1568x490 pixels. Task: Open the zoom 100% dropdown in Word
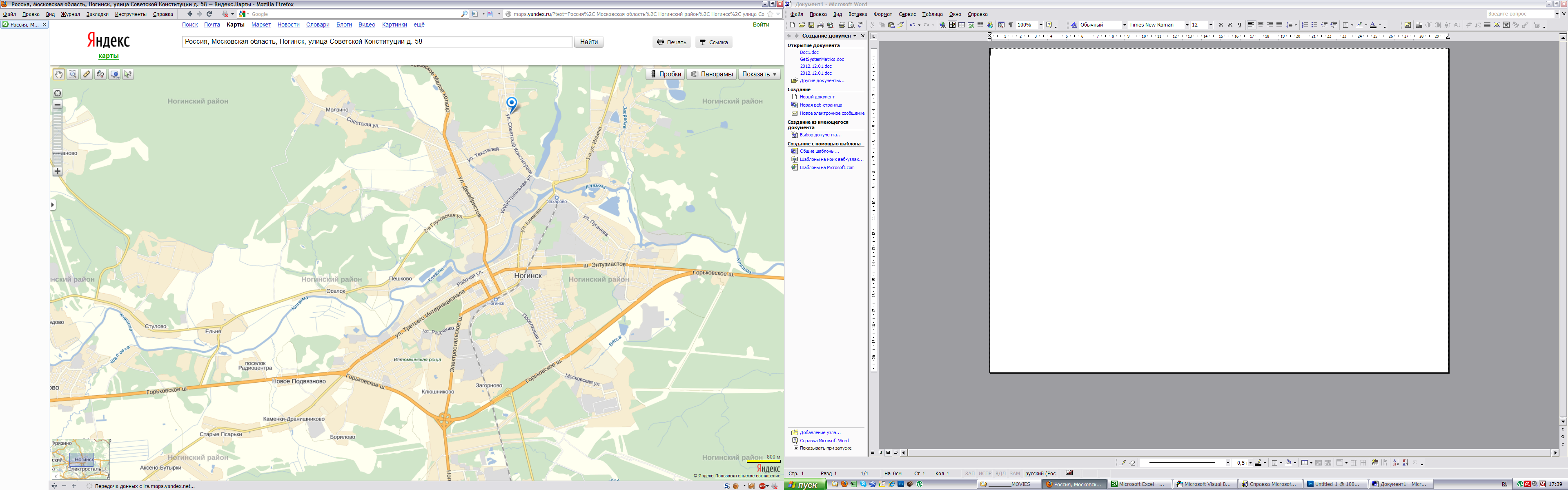click(x=1042, y=25)
